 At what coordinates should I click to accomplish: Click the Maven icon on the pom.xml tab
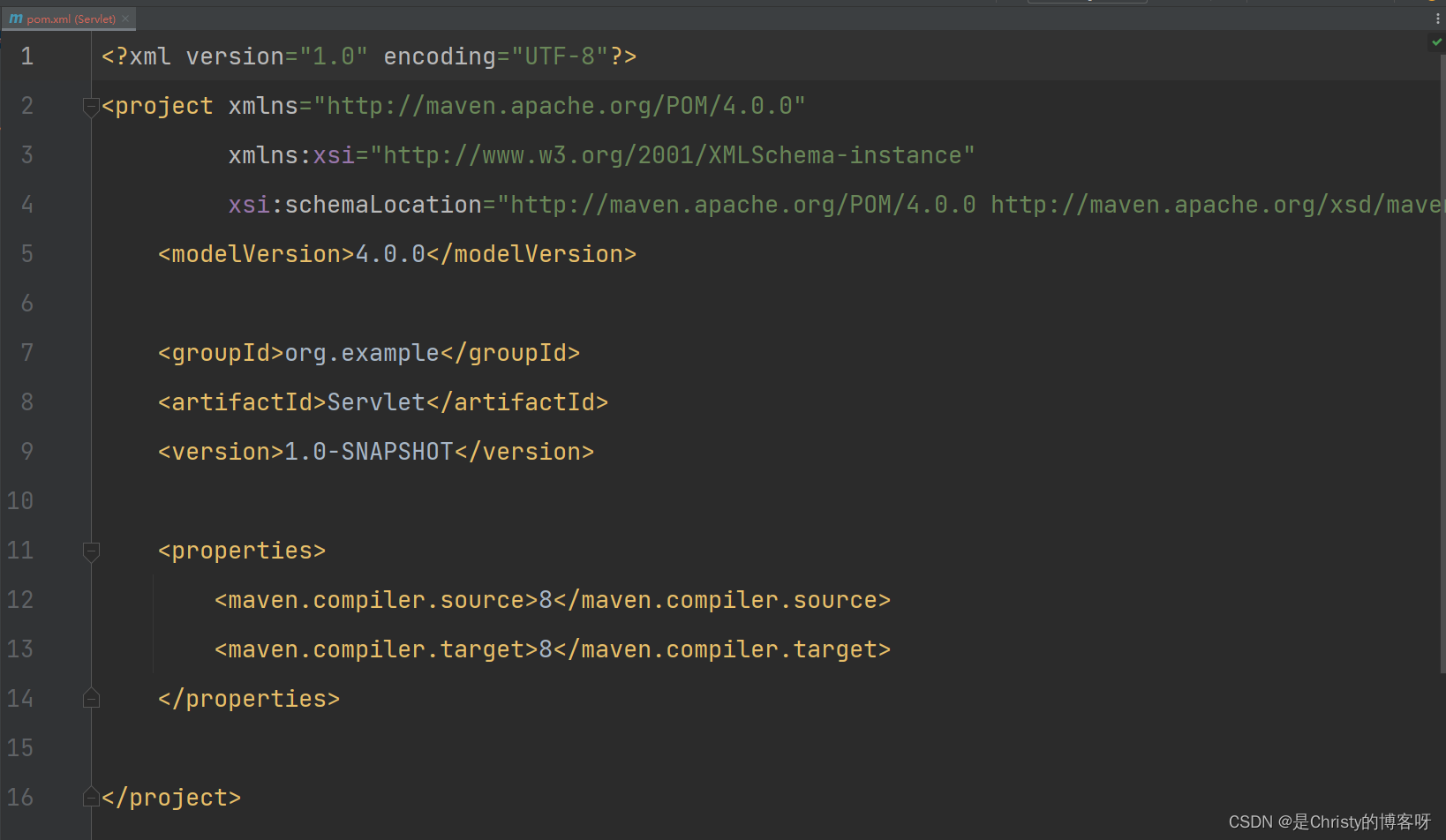[15, 18]
